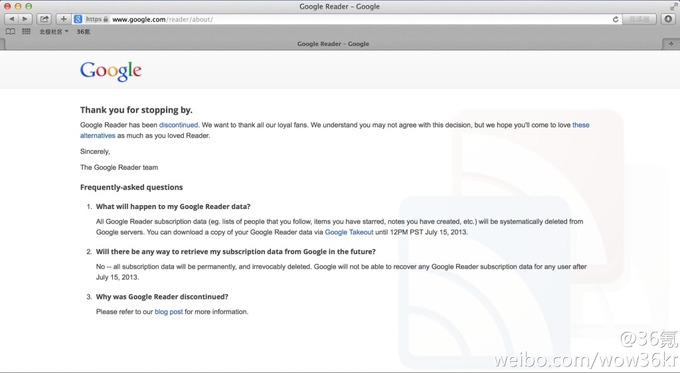This screenshot has height=373, width=680.
Task: Open the Downloads button in the toolbar
Action: [668, 19]
